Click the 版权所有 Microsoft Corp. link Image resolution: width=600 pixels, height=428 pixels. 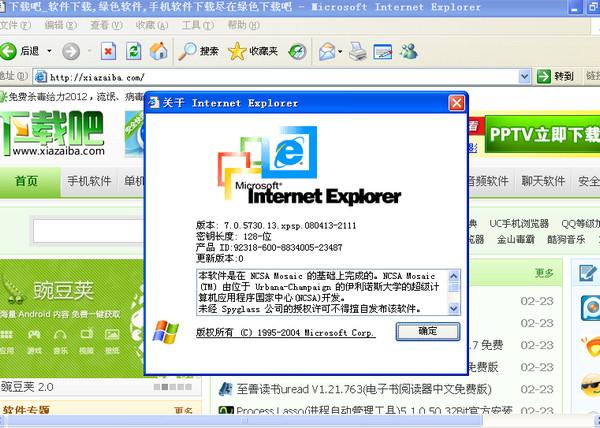point(285,332)
